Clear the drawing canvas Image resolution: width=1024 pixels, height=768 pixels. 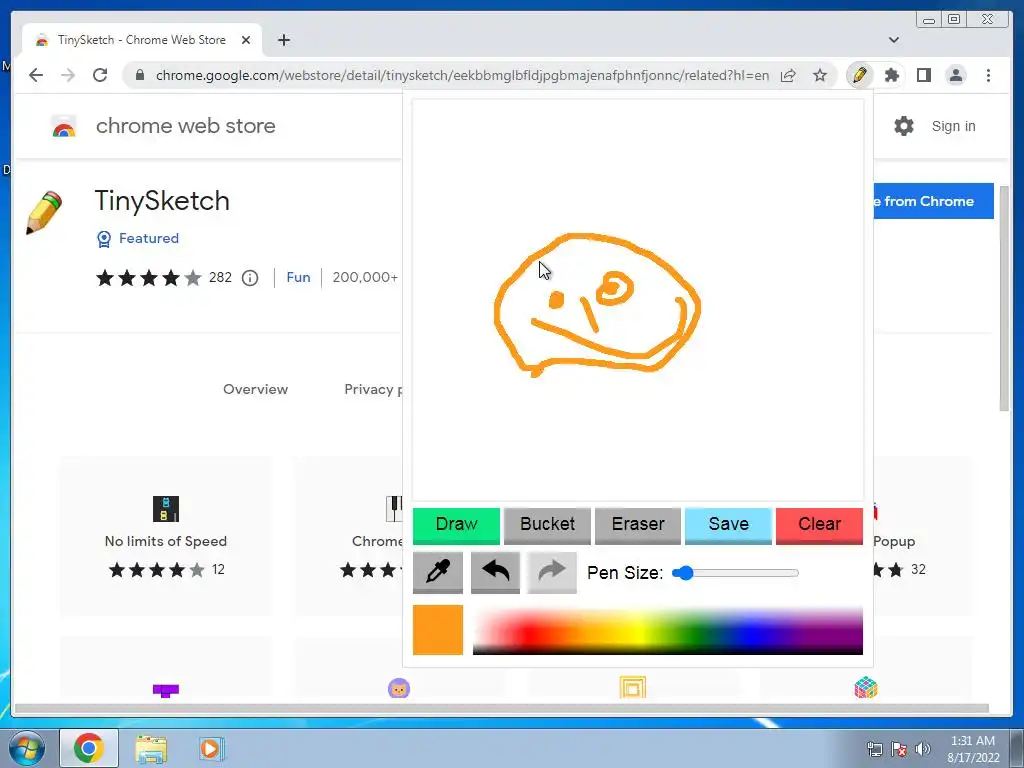click(819, 525)
